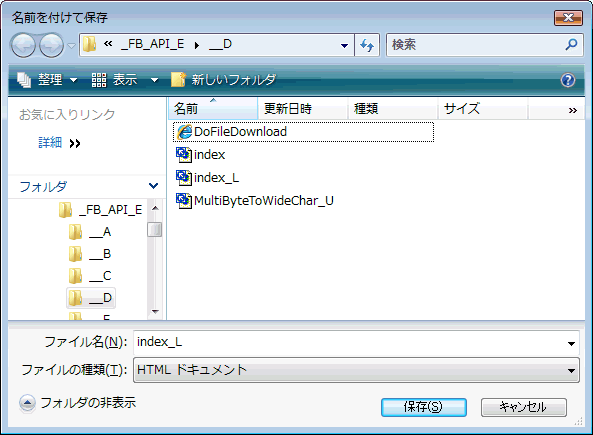Open the address bar path dropdown arrow
The width and height of the screenshot is (593, 435).
tap(344, 45)
